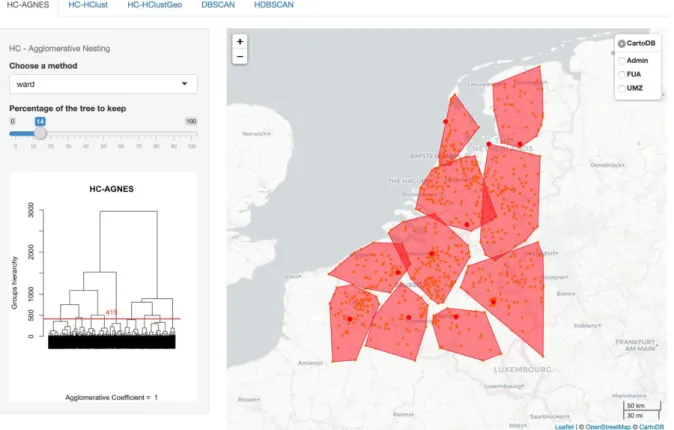Enable the FUA overlay checkbox

(621, 74)
